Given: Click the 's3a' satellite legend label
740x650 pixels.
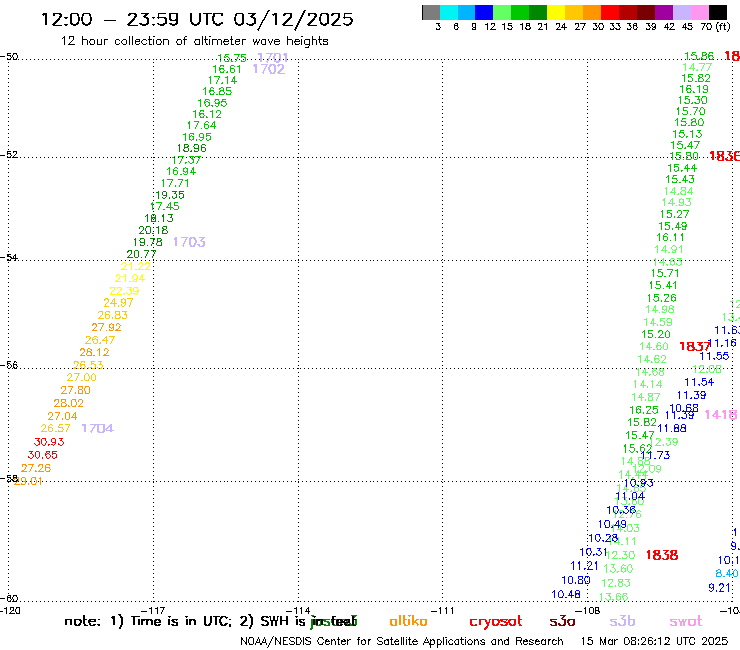Looking at the screenshot, I should pos(562,621).
